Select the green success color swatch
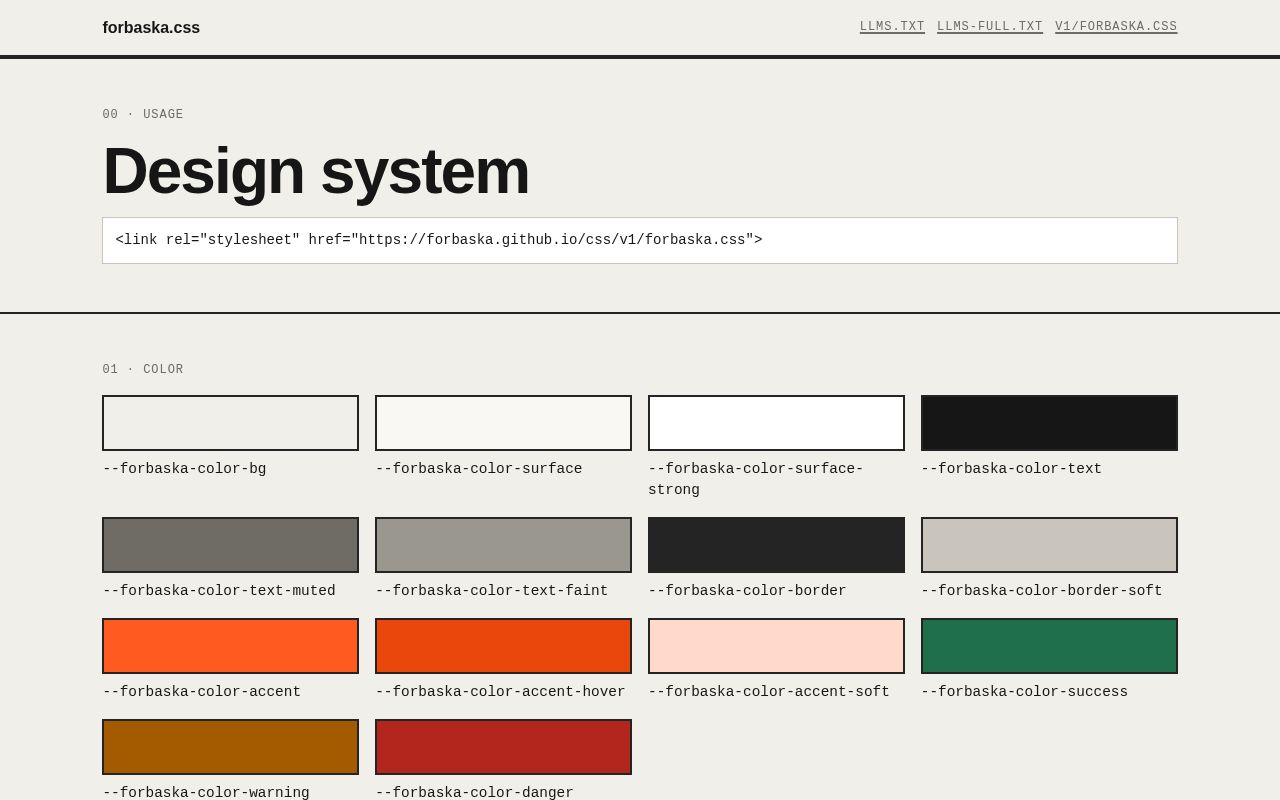This screenshot has height=800, width=1280. pyautogui.click(x=1049, y=646)
